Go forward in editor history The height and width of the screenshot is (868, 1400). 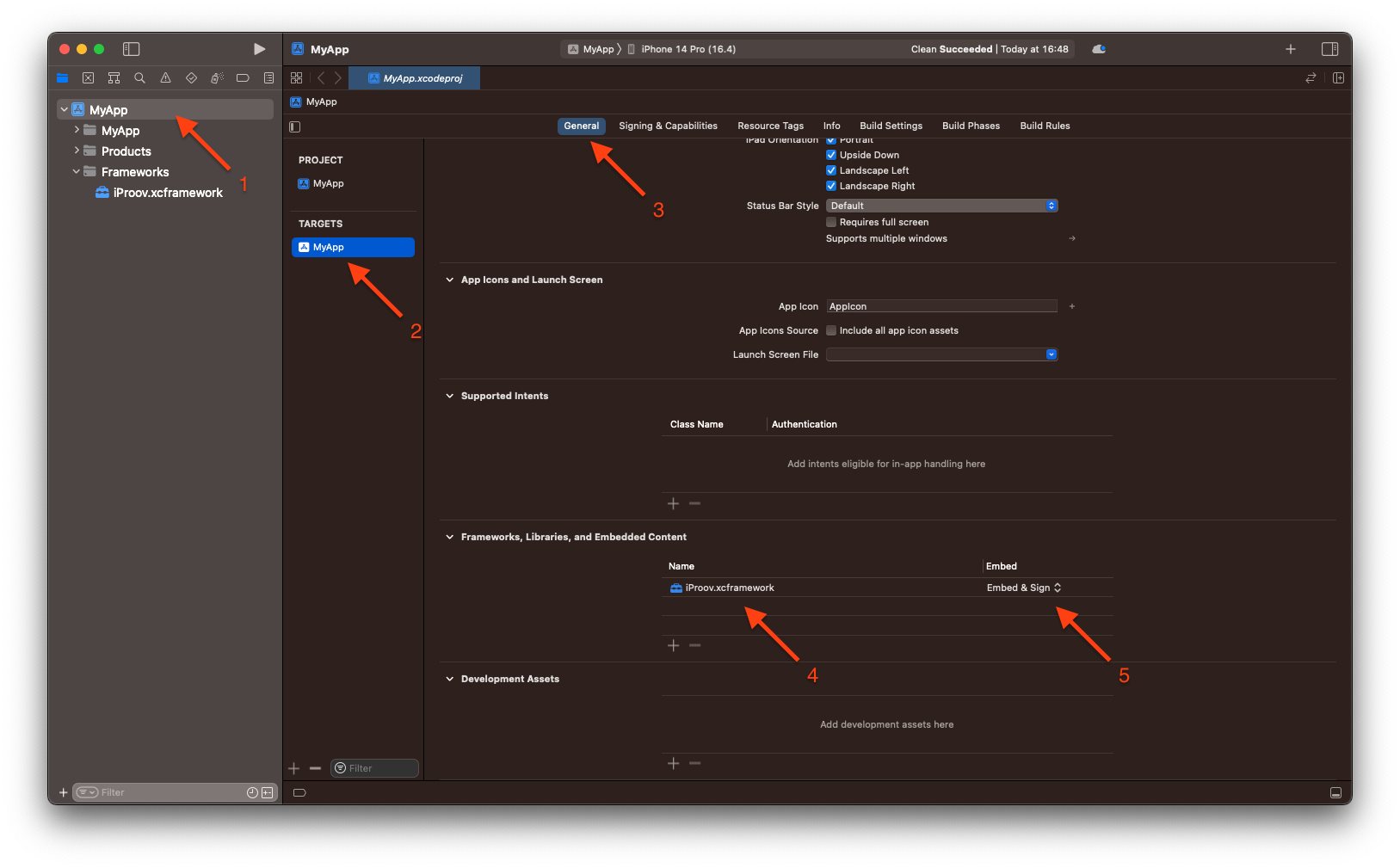point(337,77)
